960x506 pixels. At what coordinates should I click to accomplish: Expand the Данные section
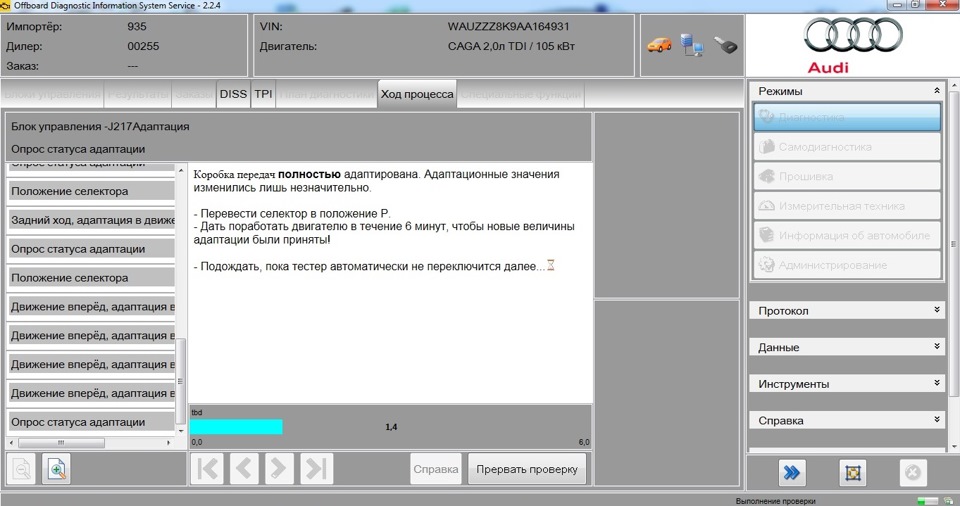pyautogui.click(x=847, y=347)
